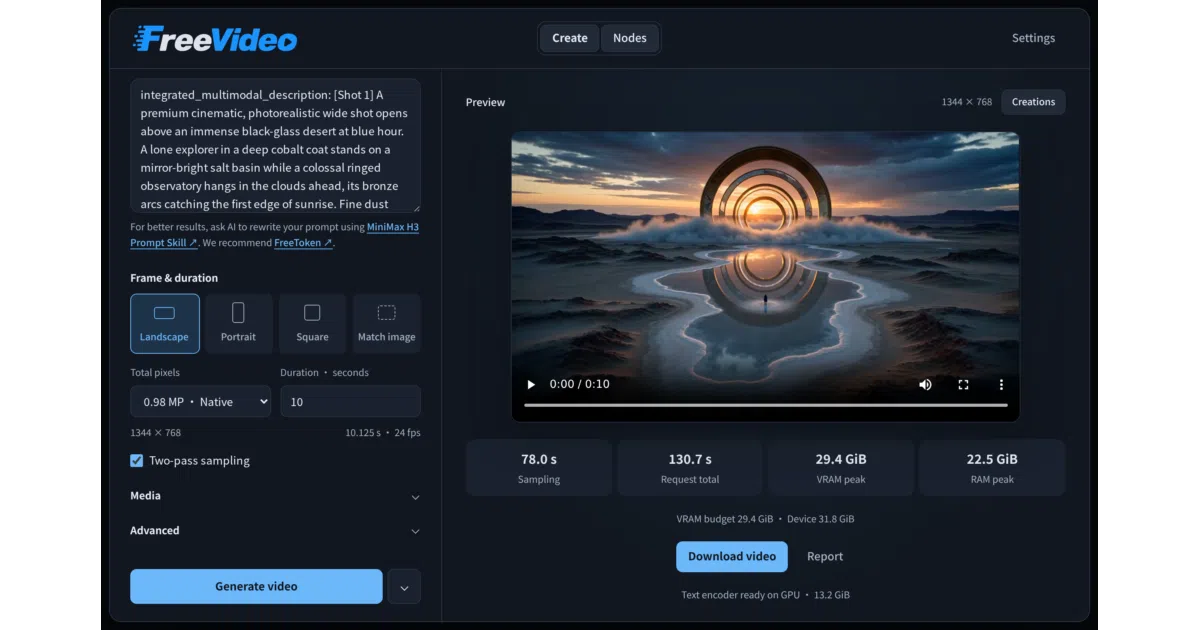Click the Report button
The width and height of the screenshot is (1200, 630).
click(x=825, y=557)
